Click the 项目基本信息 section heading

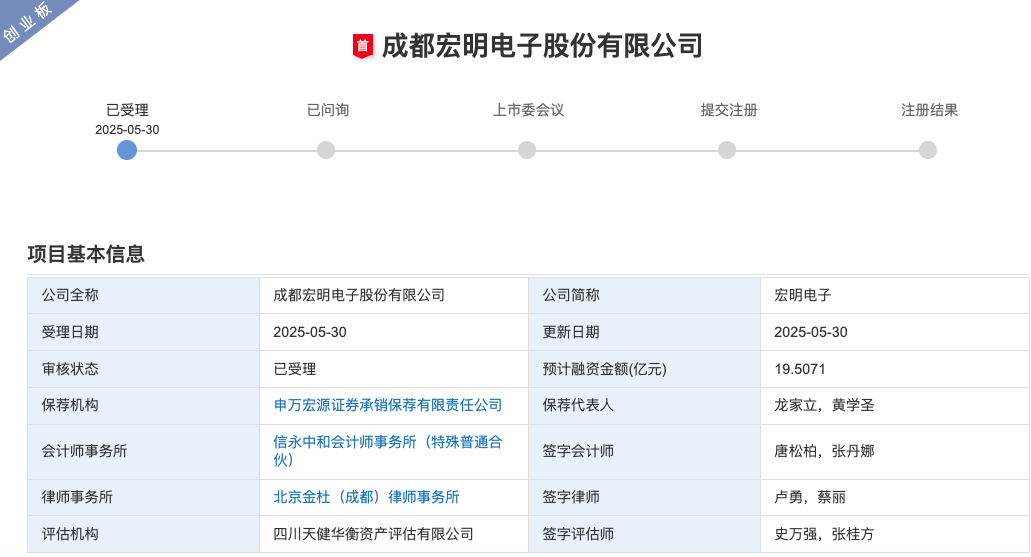click(86, 254)
